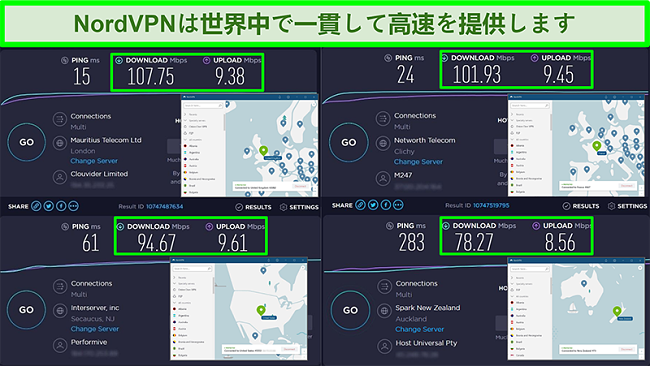Click user icon beside Clouvider Limited
This screenshot has width=650, height=366.
(x=60, y=177)
